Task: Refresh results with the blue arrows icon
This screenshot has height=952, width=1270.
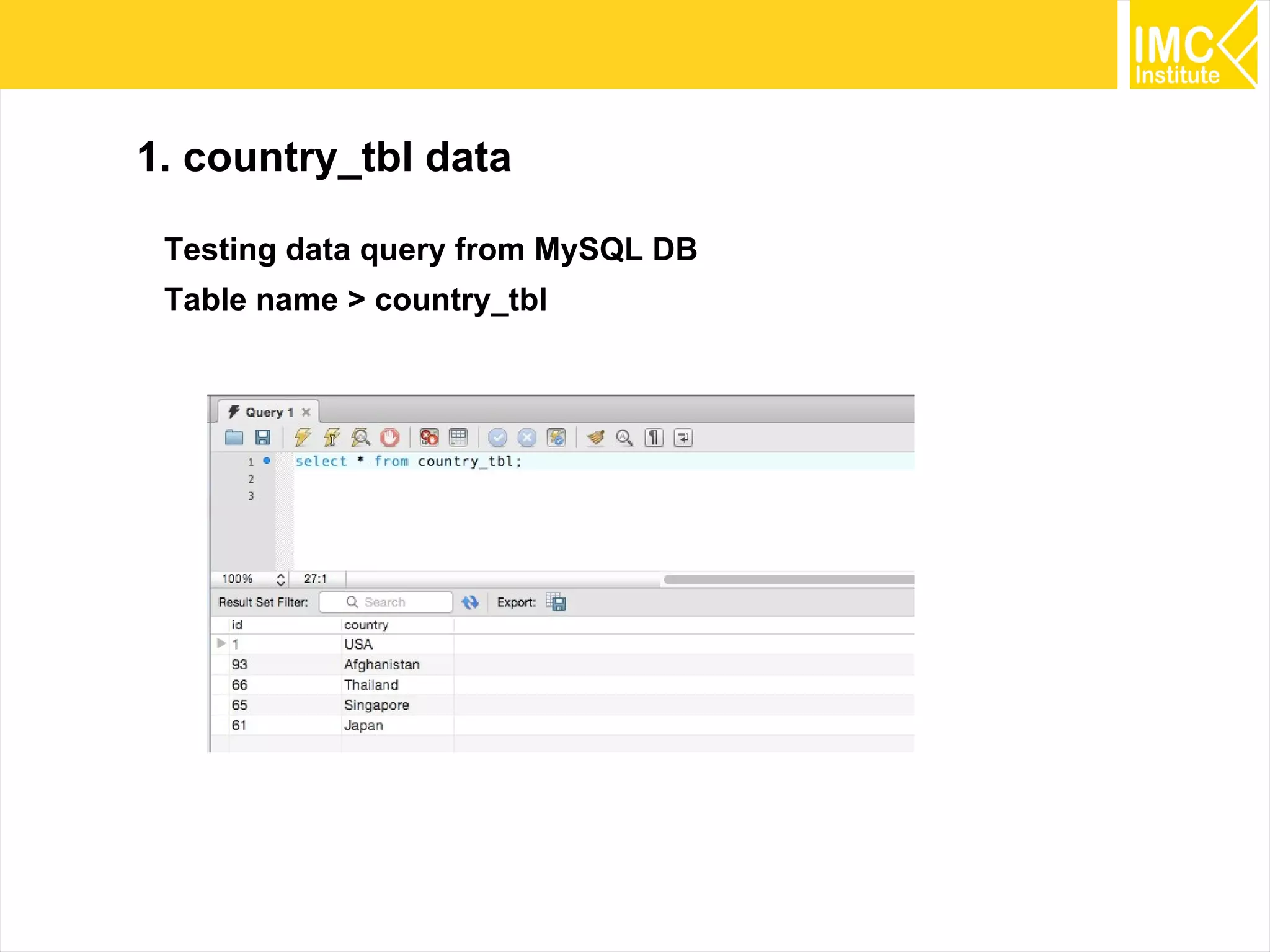Action: (470, 602)
